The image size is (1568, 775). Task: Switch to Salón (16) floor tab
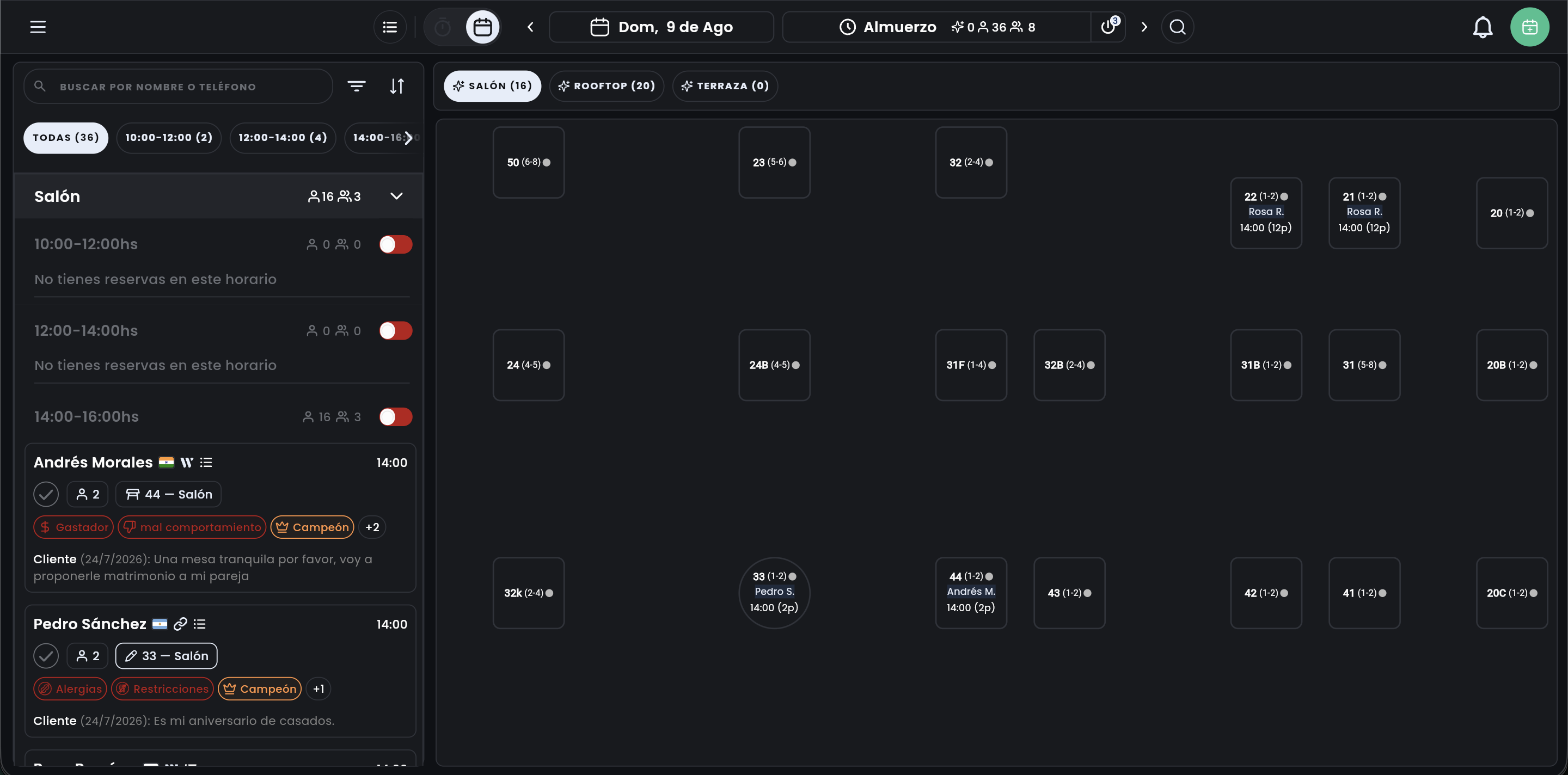(492, 87)
